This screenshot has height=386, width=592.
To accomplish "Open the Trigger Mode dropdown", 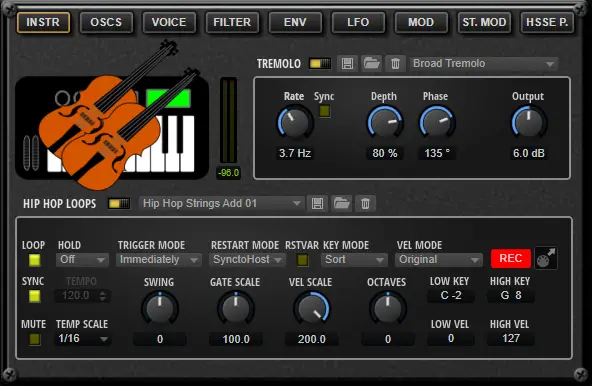I will click(158, 259).
